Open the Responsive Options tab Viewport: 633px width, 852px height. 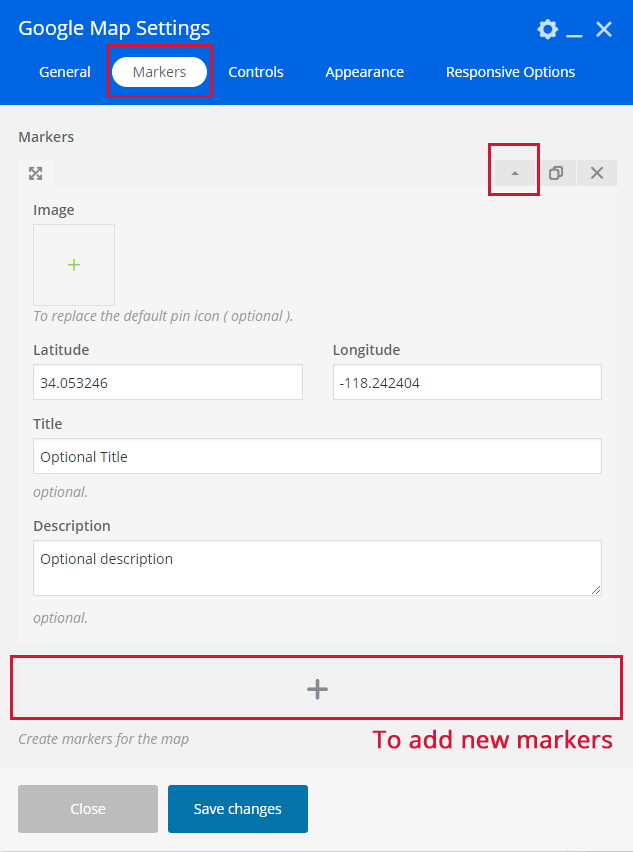pos(510,72)
